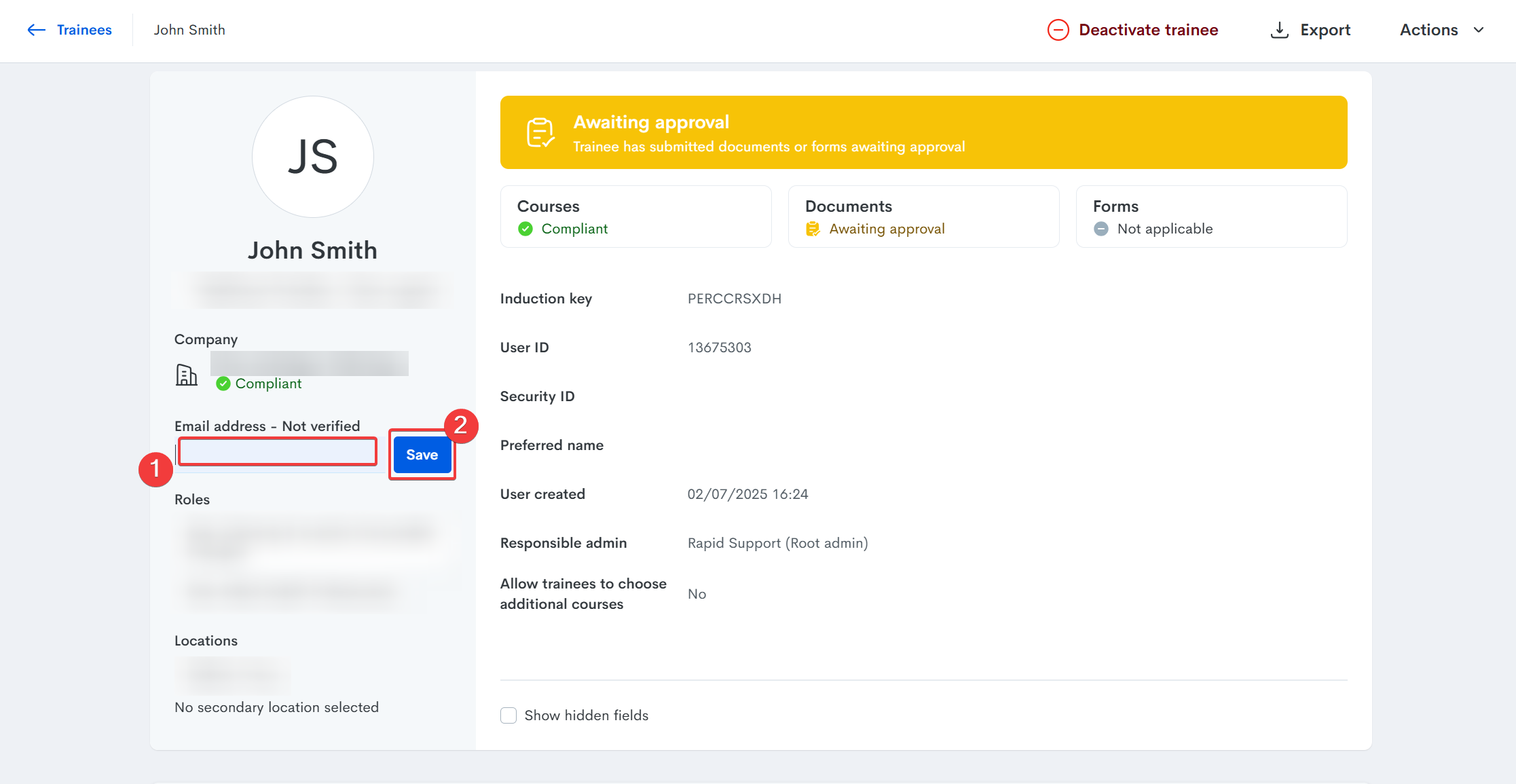Click the red Deactivate trainee circle icon
The height and width of the screenshot is (784, 1516).
point(1058,30)
